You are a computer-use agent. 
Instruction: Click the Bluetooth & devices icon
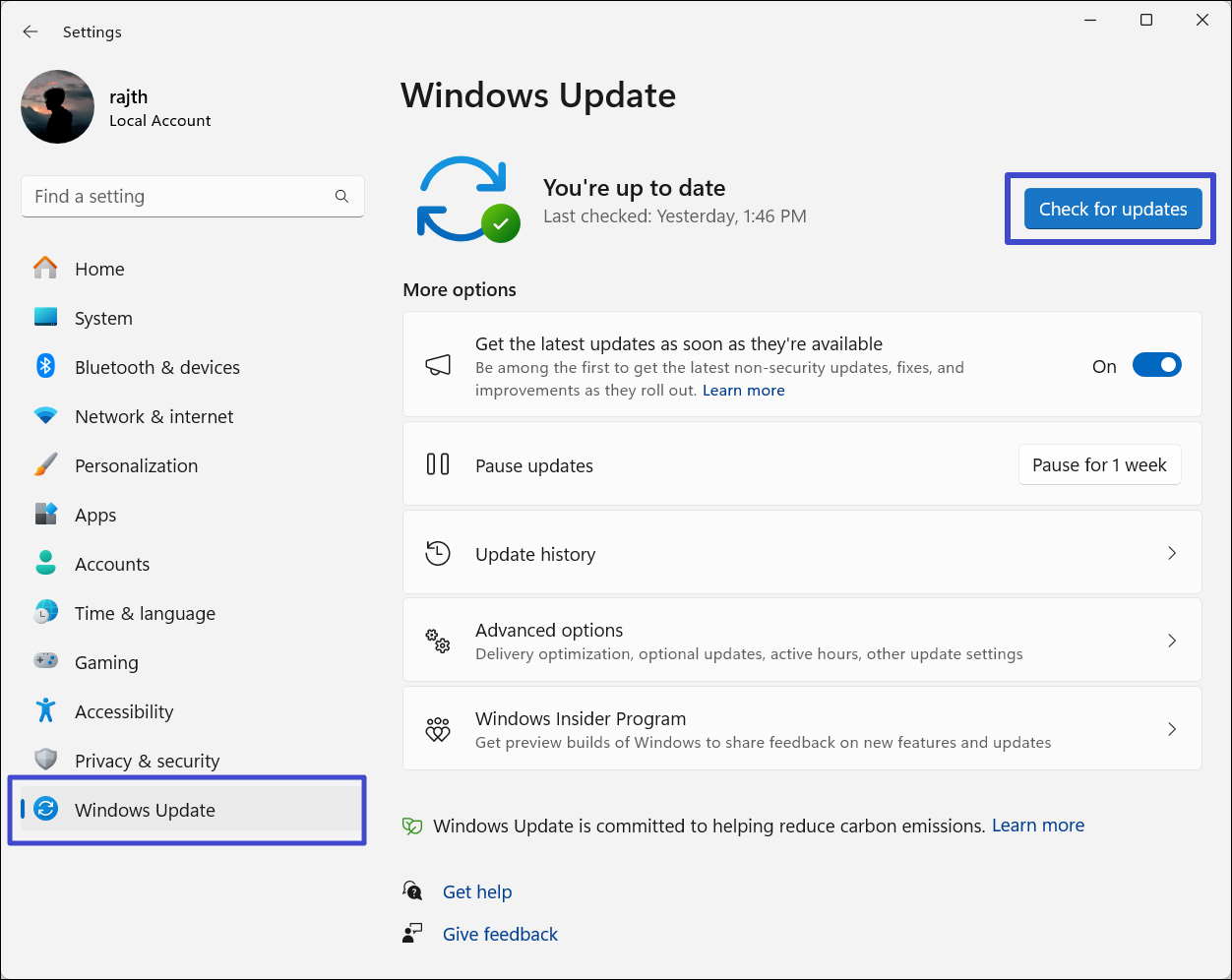pyautogui.click(x=45, y=366)
